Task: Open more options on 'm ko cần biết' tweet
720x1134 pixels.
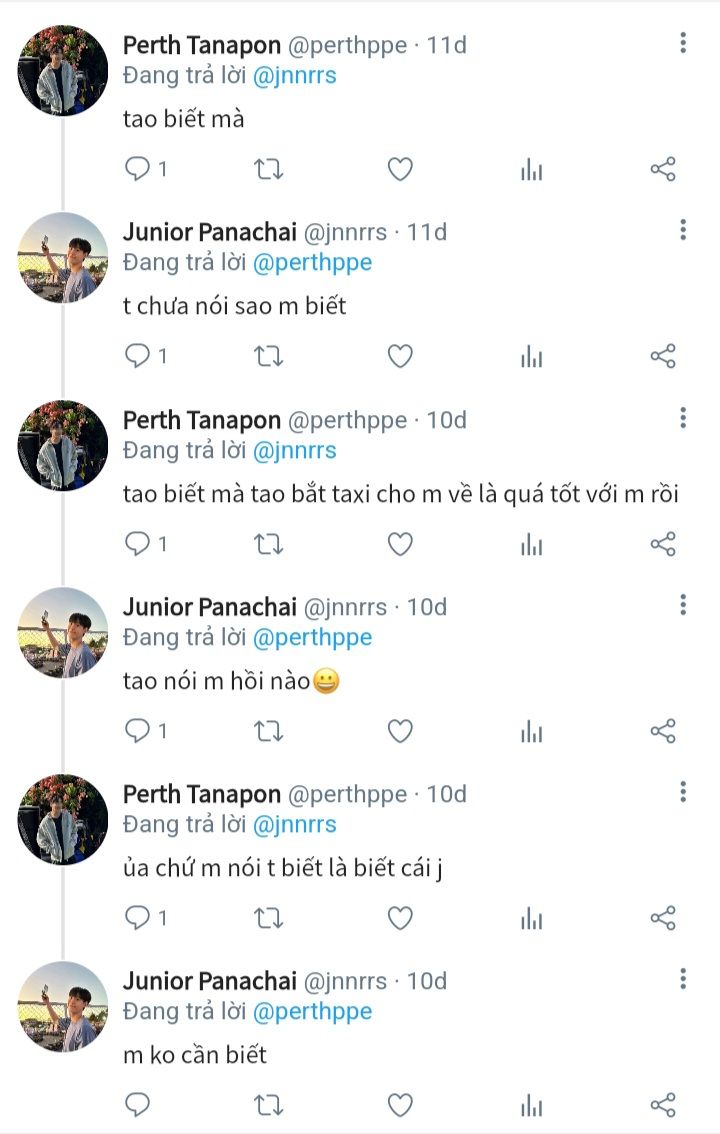Action: pos(683,979)
